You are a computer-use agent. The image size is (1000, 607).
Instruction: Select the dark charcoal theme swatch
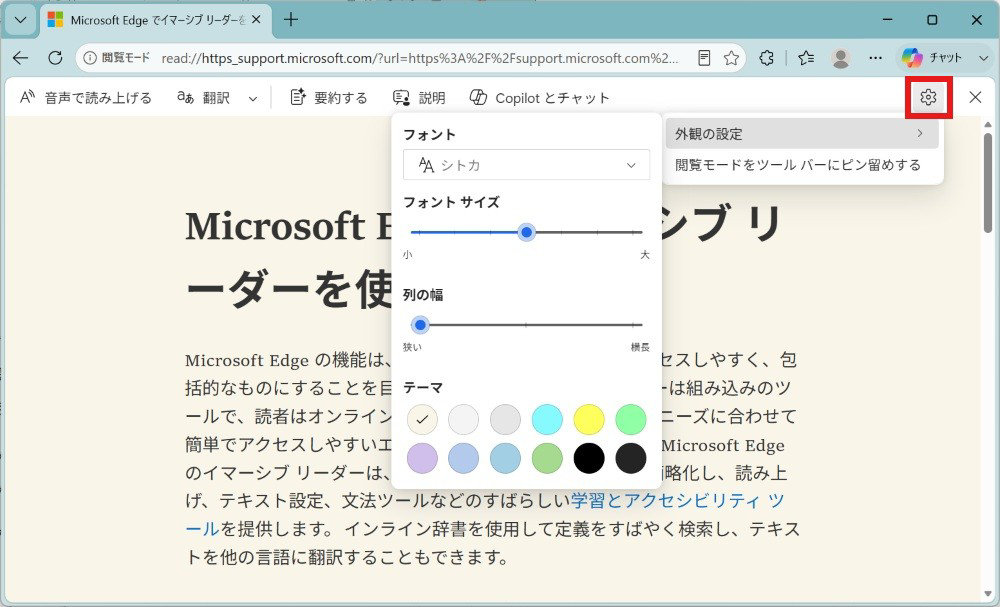631,458
